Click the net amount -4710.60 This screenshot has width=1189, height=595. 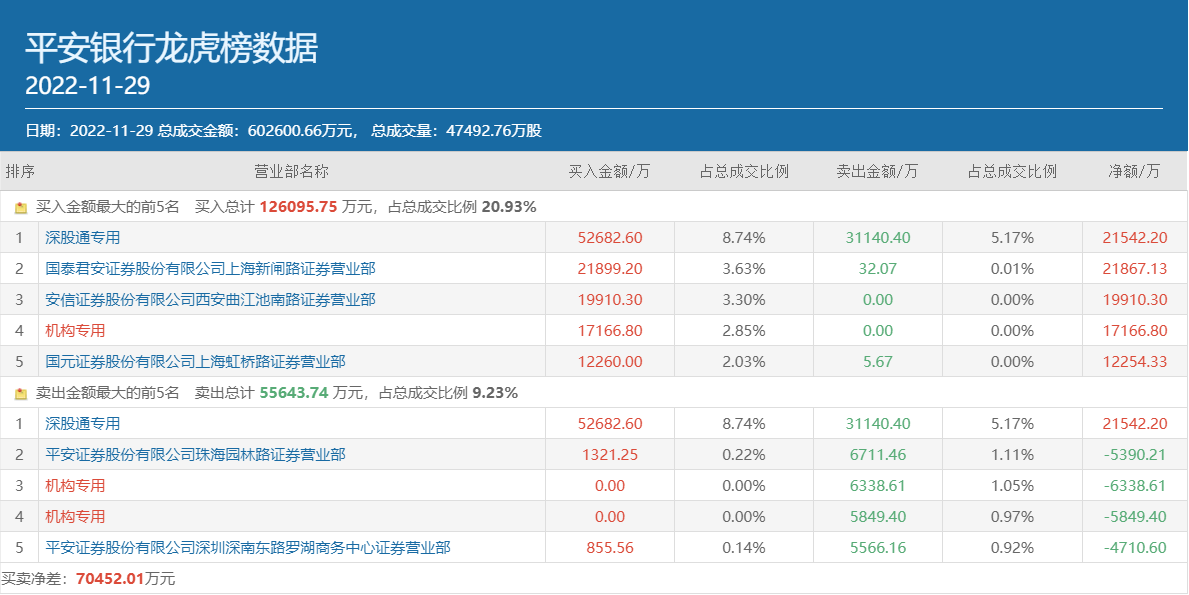coord(1135,547)
